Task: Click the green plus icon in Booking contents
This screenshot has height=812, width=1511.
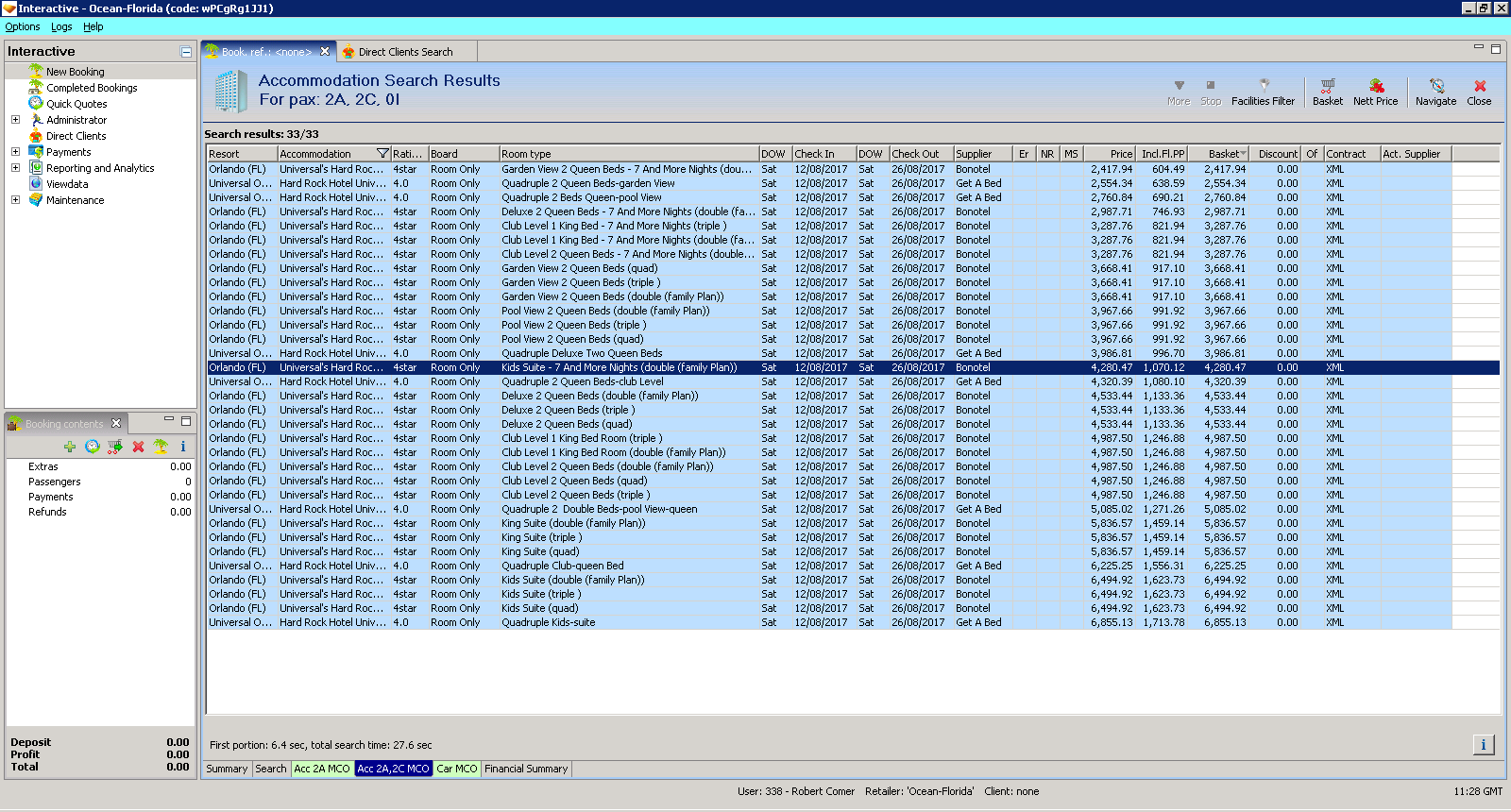Action: click(70, 447)
